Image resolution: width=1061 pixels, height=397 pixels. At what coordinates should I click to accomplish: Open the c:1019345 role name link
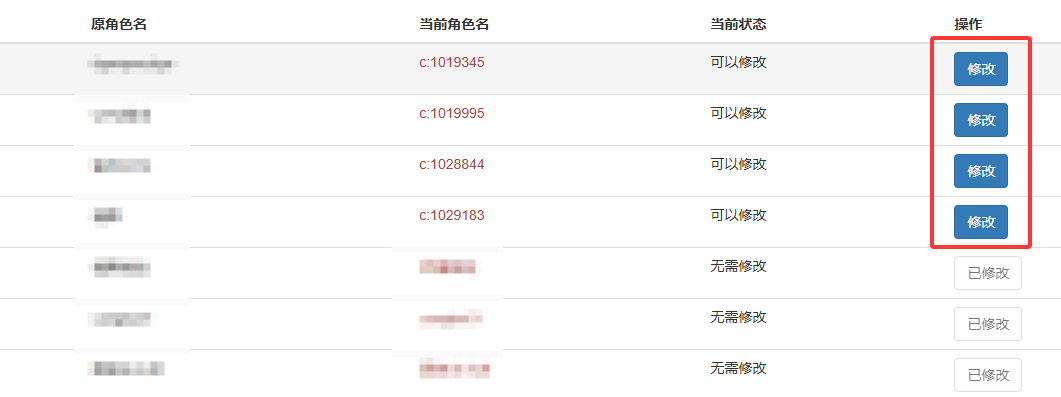tap(452, 62)
